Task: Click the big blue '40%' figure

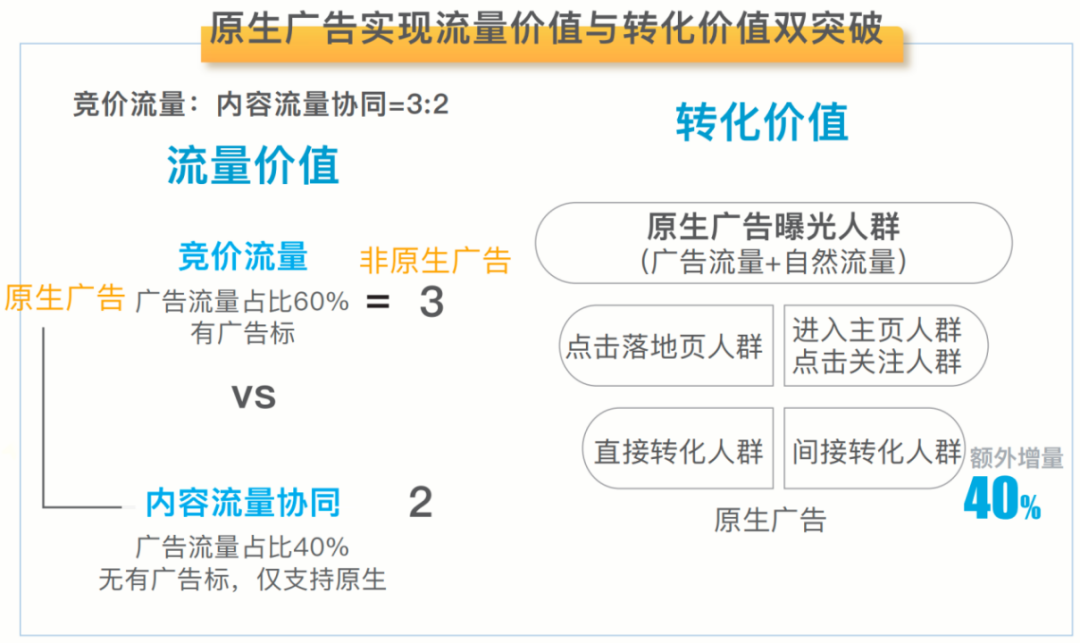Action: pos(1001,502)
